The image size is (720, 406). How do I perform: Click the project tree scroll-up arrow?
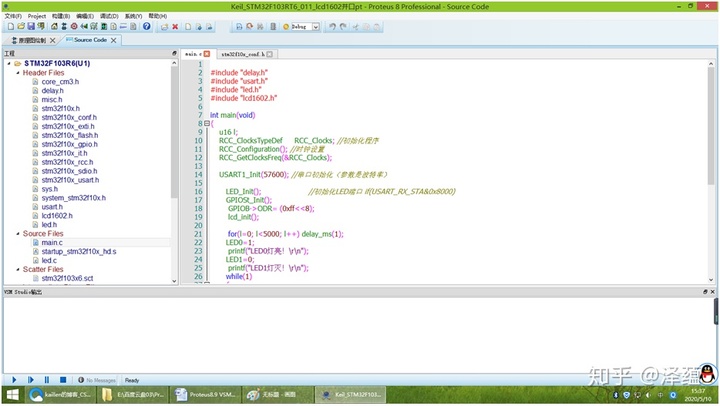(174, 63)
